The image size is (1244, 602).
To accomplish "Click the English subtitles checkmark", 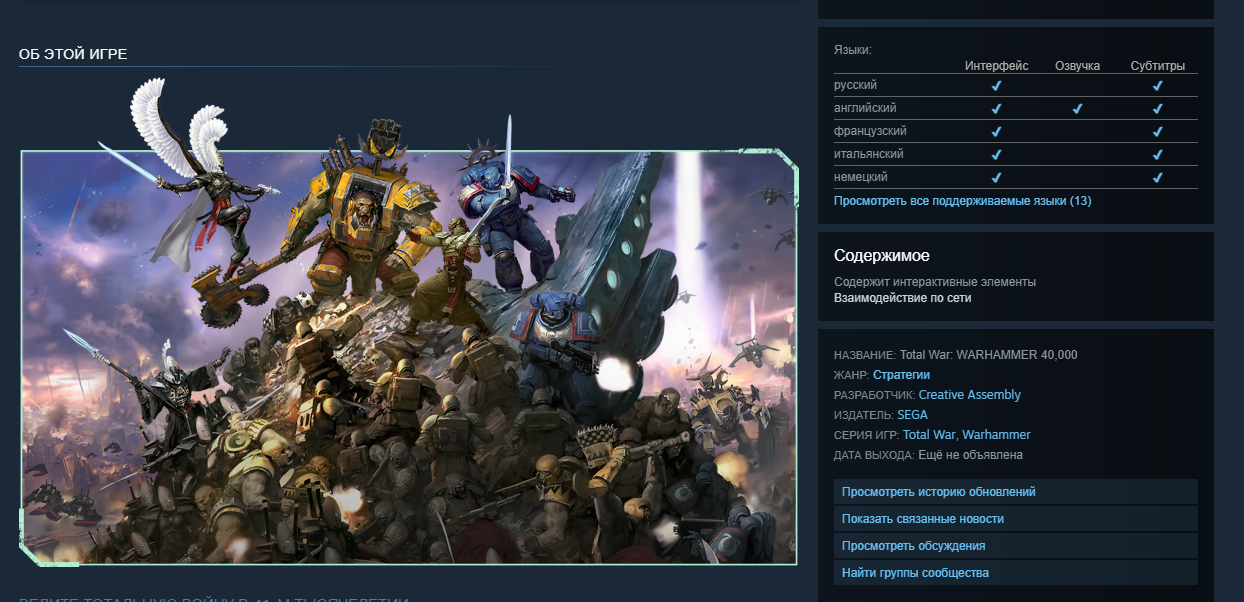I will [x=1157, y=109].
